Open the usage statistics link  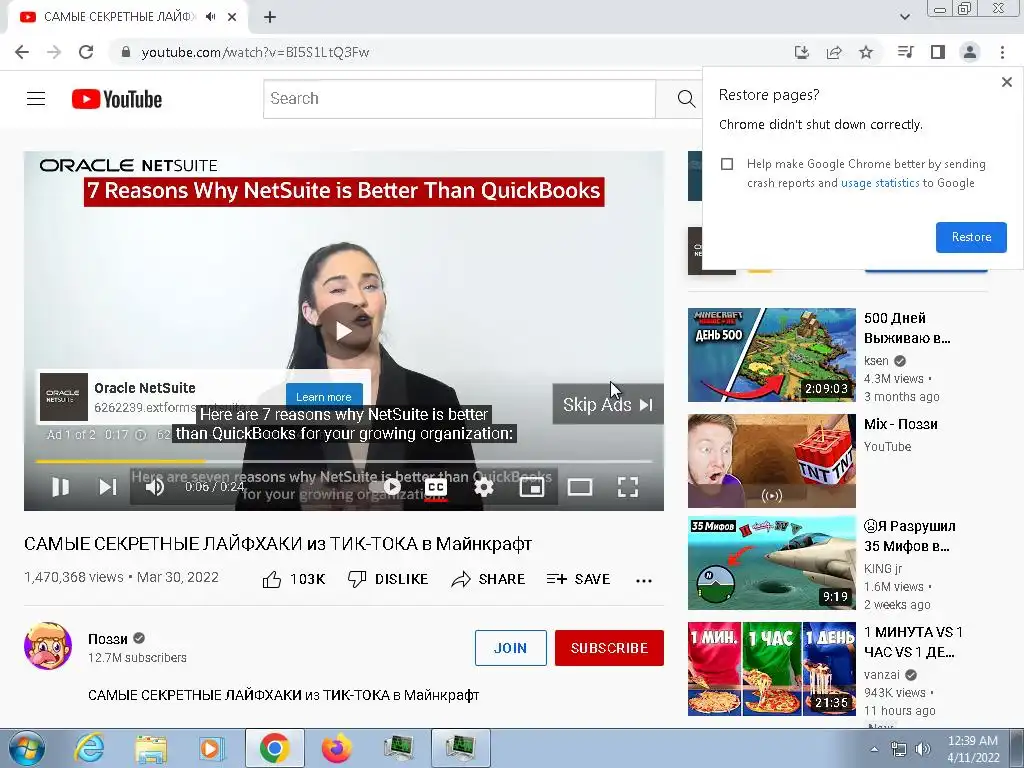coord(880,183)
